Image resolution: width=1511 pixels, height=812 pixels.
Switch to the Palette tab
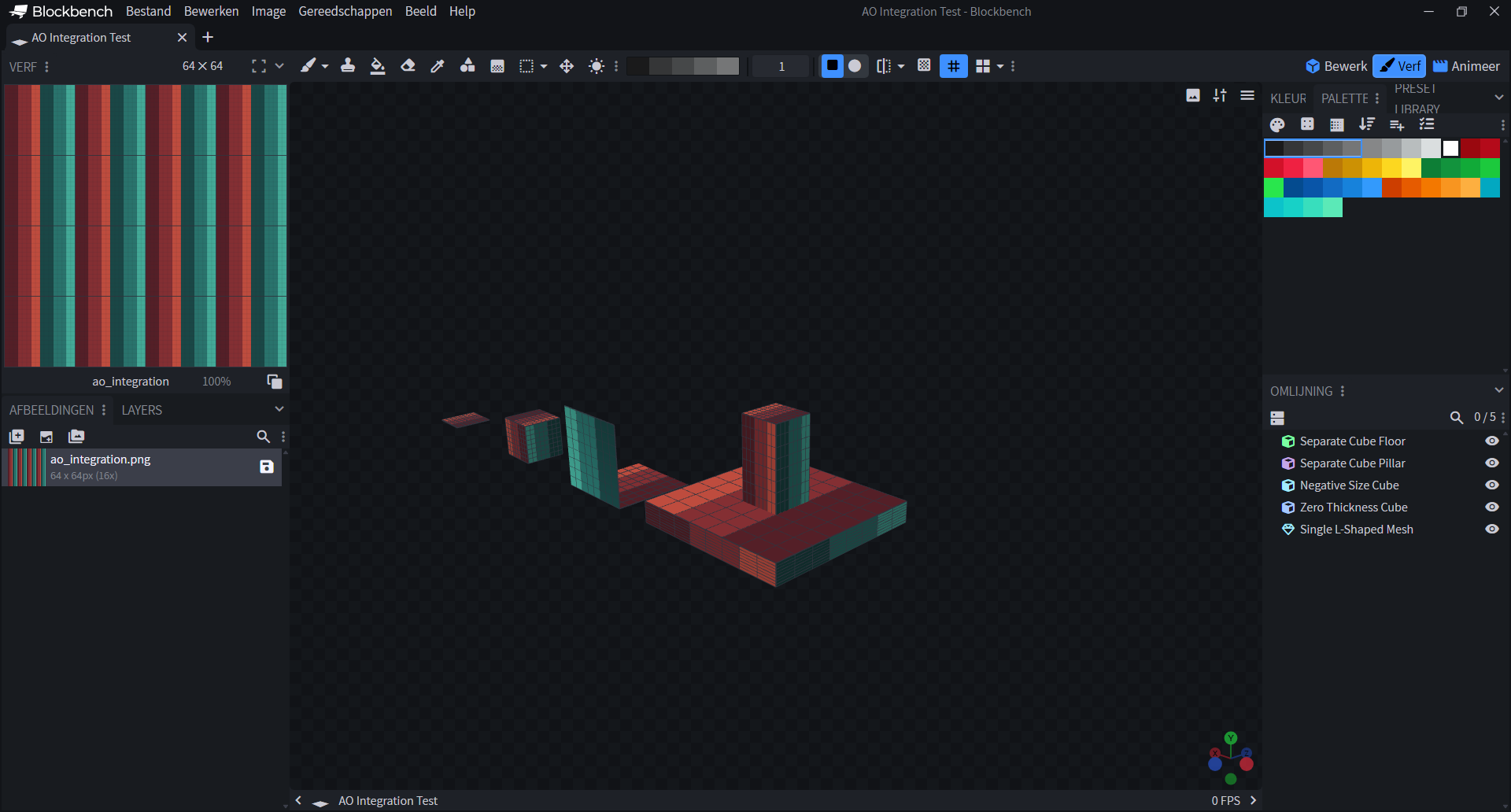(x=1344, y=98)
